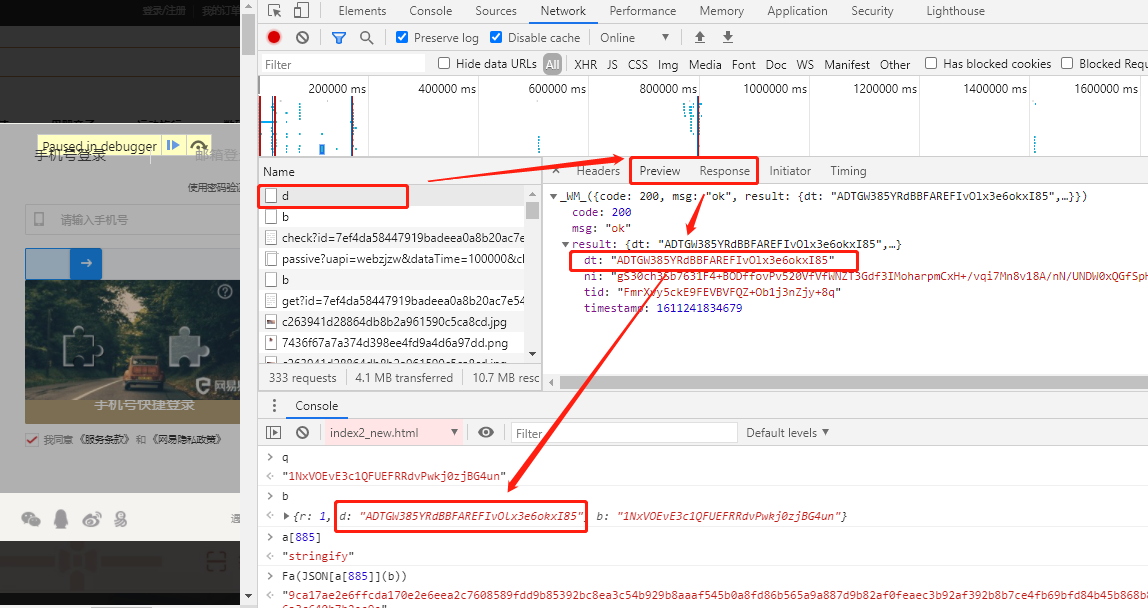Screen dimensions: 1148x608
Task: Clear the network log
Action: pos(302,37)
